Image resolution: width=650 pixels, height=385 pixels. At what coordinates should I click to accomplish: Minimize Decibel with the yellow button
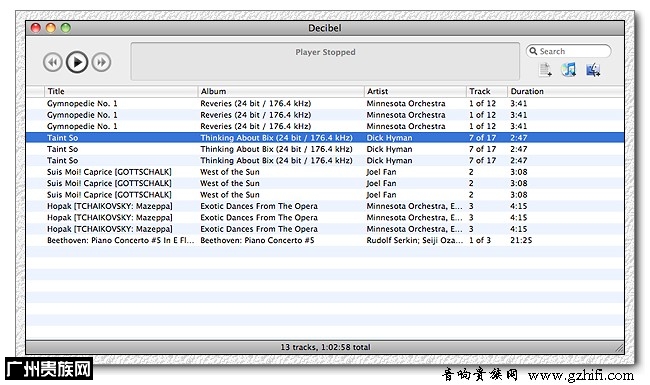pos(51,28)
